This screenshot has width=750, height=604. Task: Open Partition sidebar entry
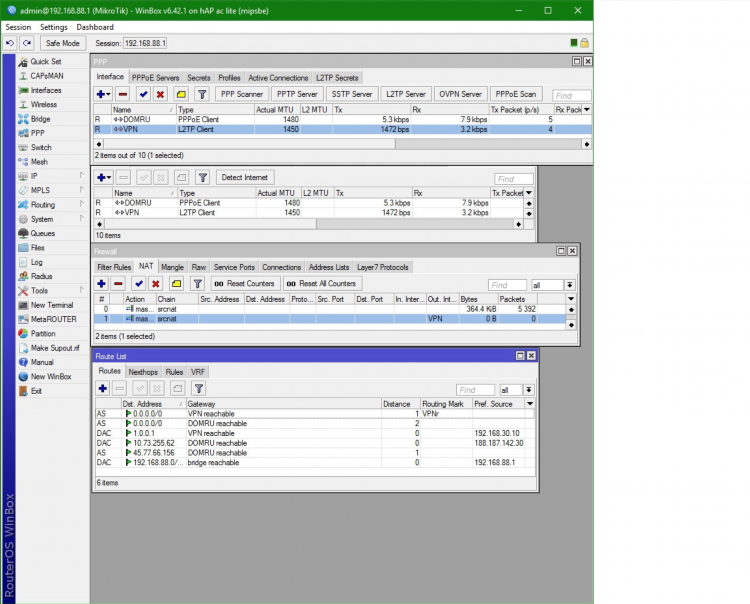click(x=43, y=334)
